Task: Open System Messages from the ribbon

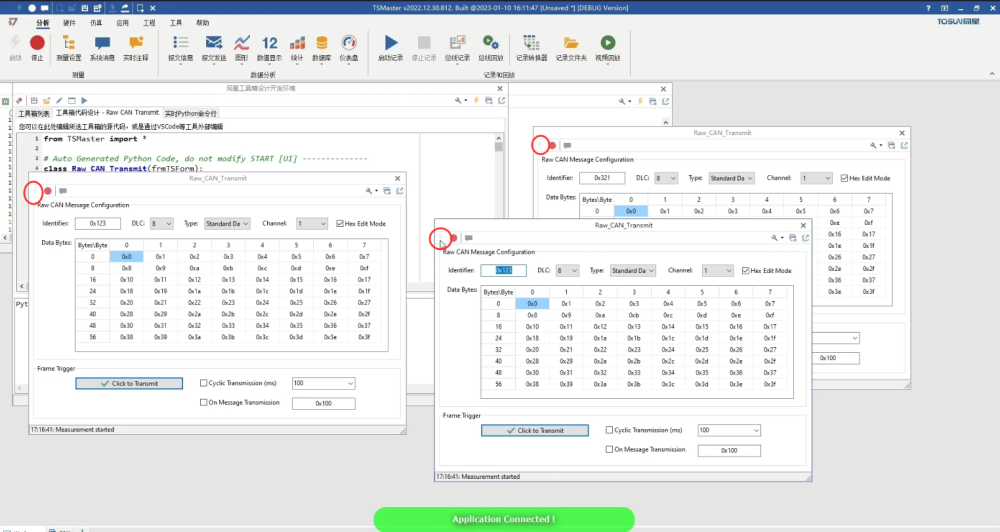Action: coord(102,43)
